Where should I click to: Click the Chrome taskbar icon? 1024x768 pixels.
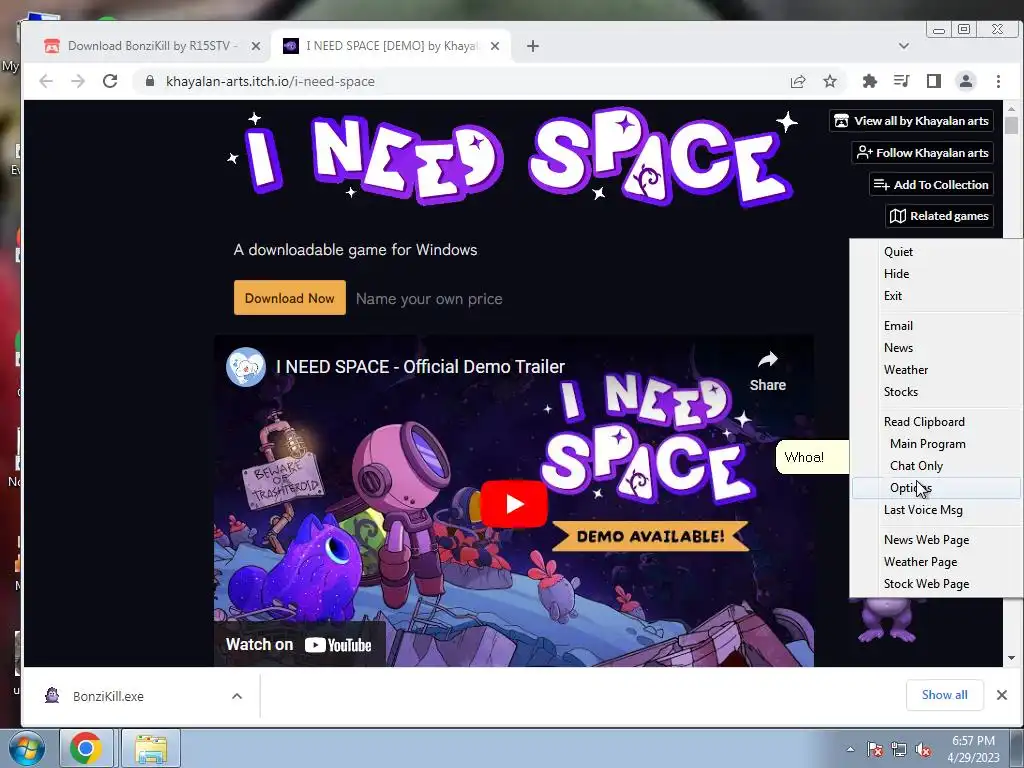click(87, 748)
